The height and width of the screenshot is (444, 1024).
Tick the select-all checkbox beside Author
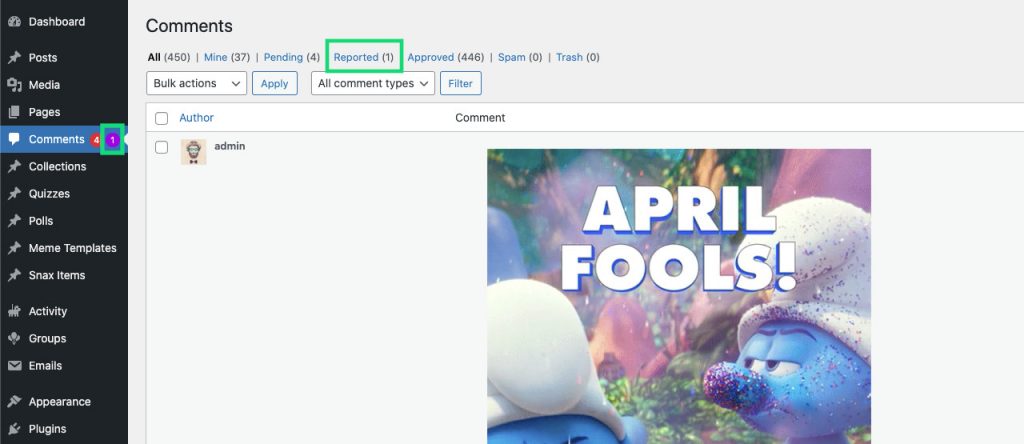[x=161, y=118]
